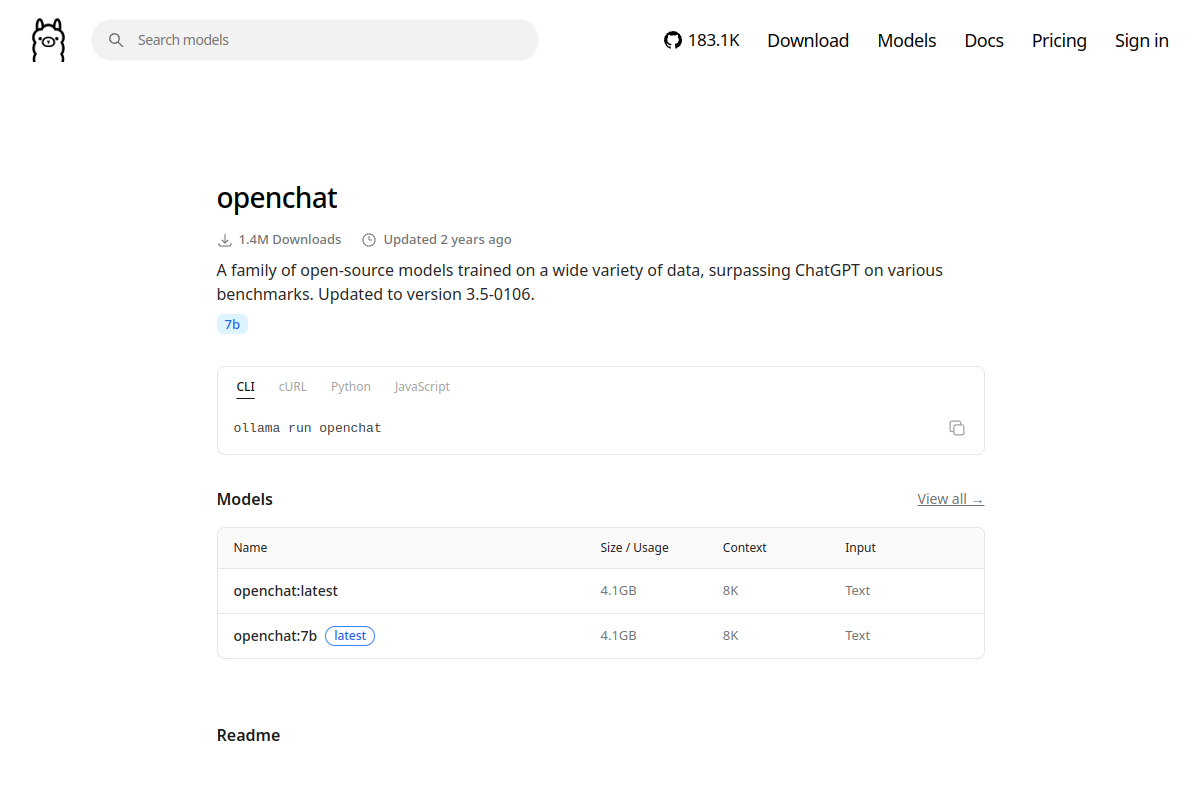Click the 1.4M Downloads text
This screenshot has width=1200, height=800.
click(290, 240)
